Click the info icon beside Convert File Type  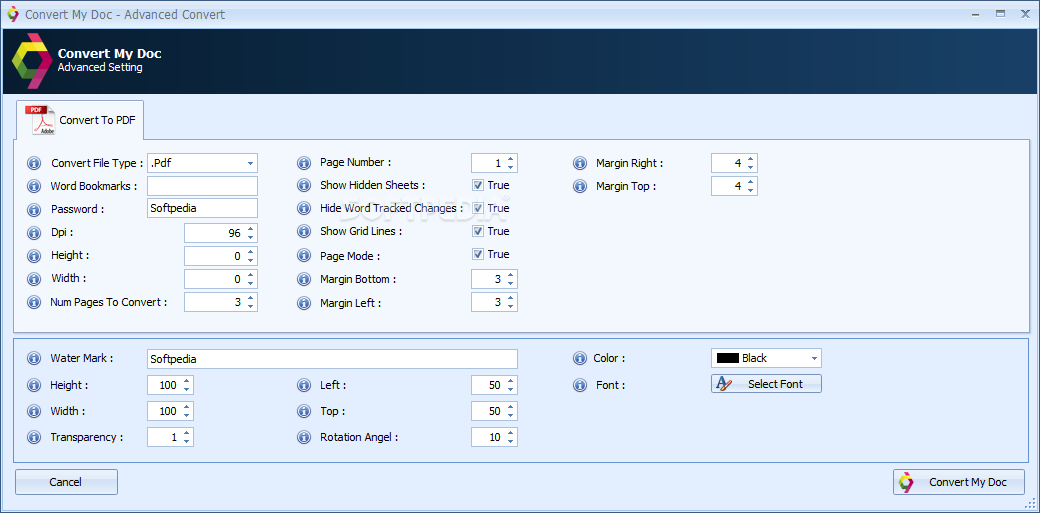(x=34, y=163)
